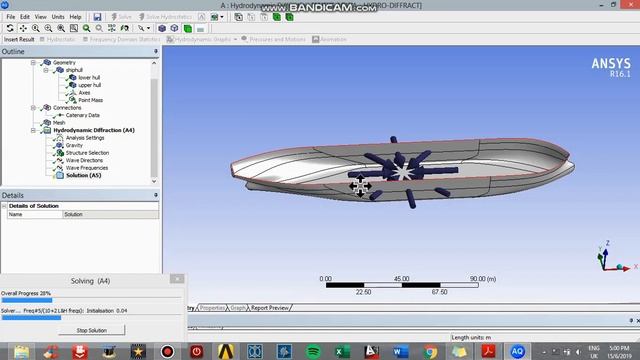
Task: Collapse the Connections tree node
Action: 33,108
